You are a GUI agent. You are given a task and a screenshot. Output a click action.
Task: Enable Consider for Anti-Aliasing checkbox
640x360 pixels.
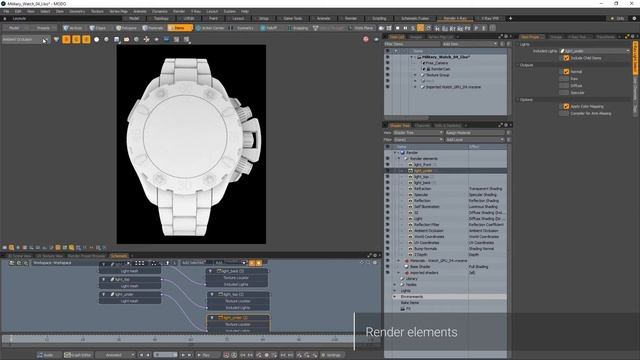point(564,113)
